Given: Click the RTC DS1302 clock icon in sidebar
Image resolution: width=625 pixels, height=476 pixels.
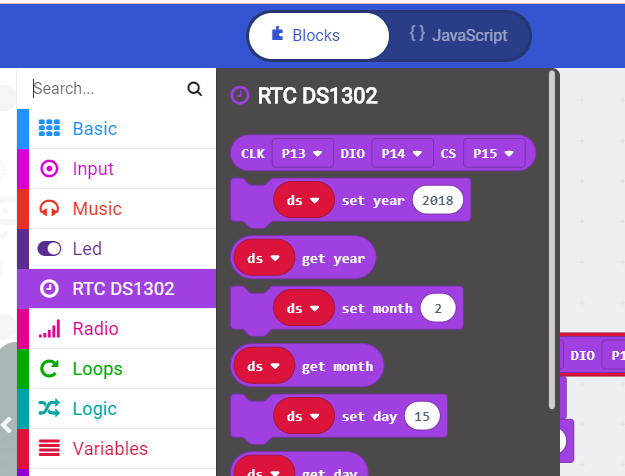Looking at the screenshot, I should tap(49, 289).
